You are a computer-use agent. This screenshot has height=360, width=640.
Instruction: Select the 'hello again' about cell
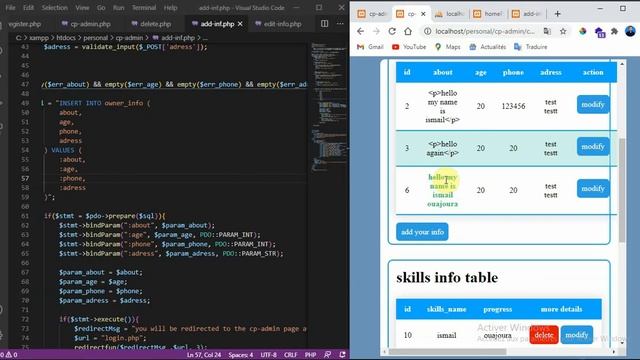pyautogui.click(x=442, y=149)
